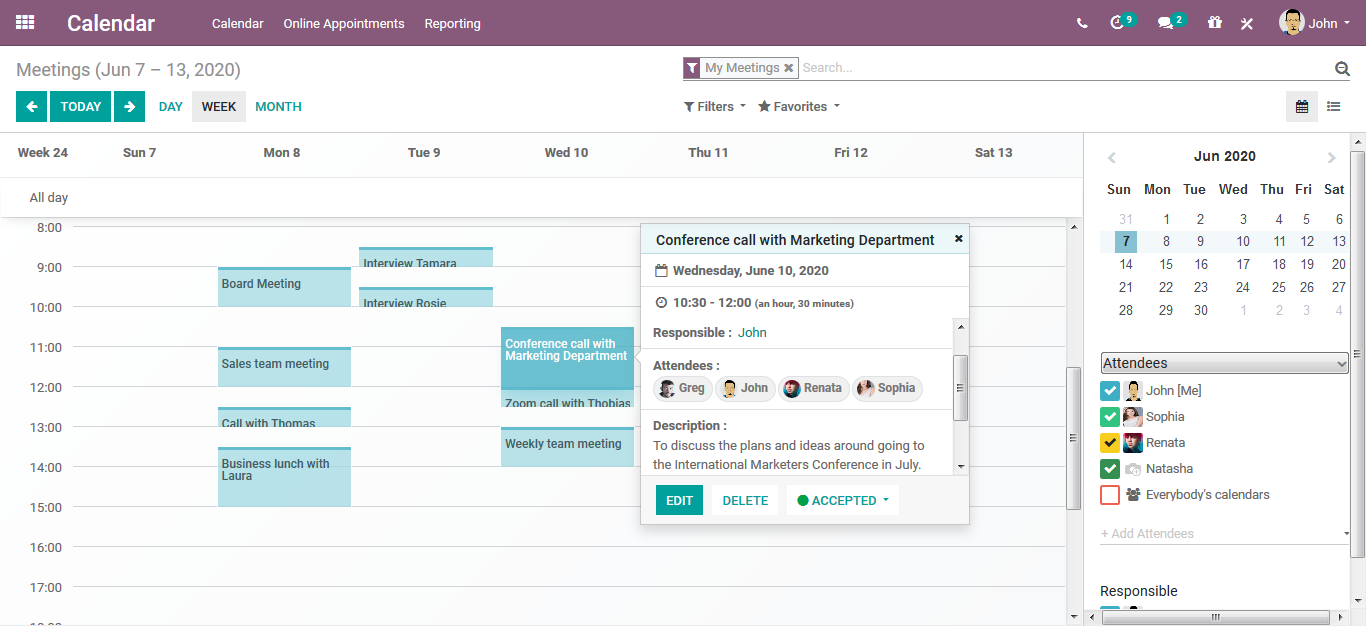The image size is (1366, 626).
Task: Click calendar grid vertical scrollbar
Action: (x=1074, y=438)
